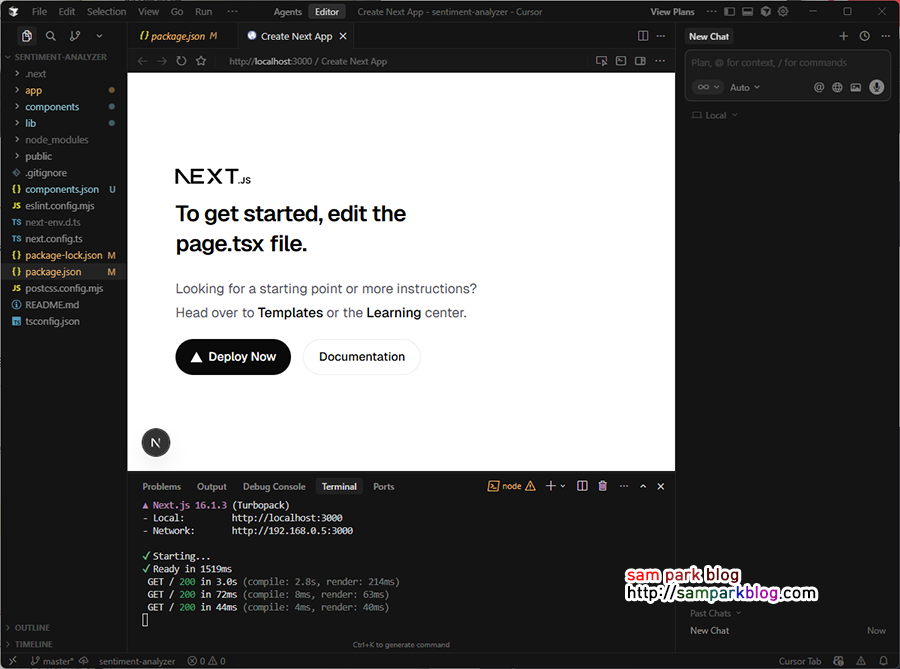This screenshot has height=669, width=900.
Task: Start a new chat with plus icon
Action: tap(843, 36)
